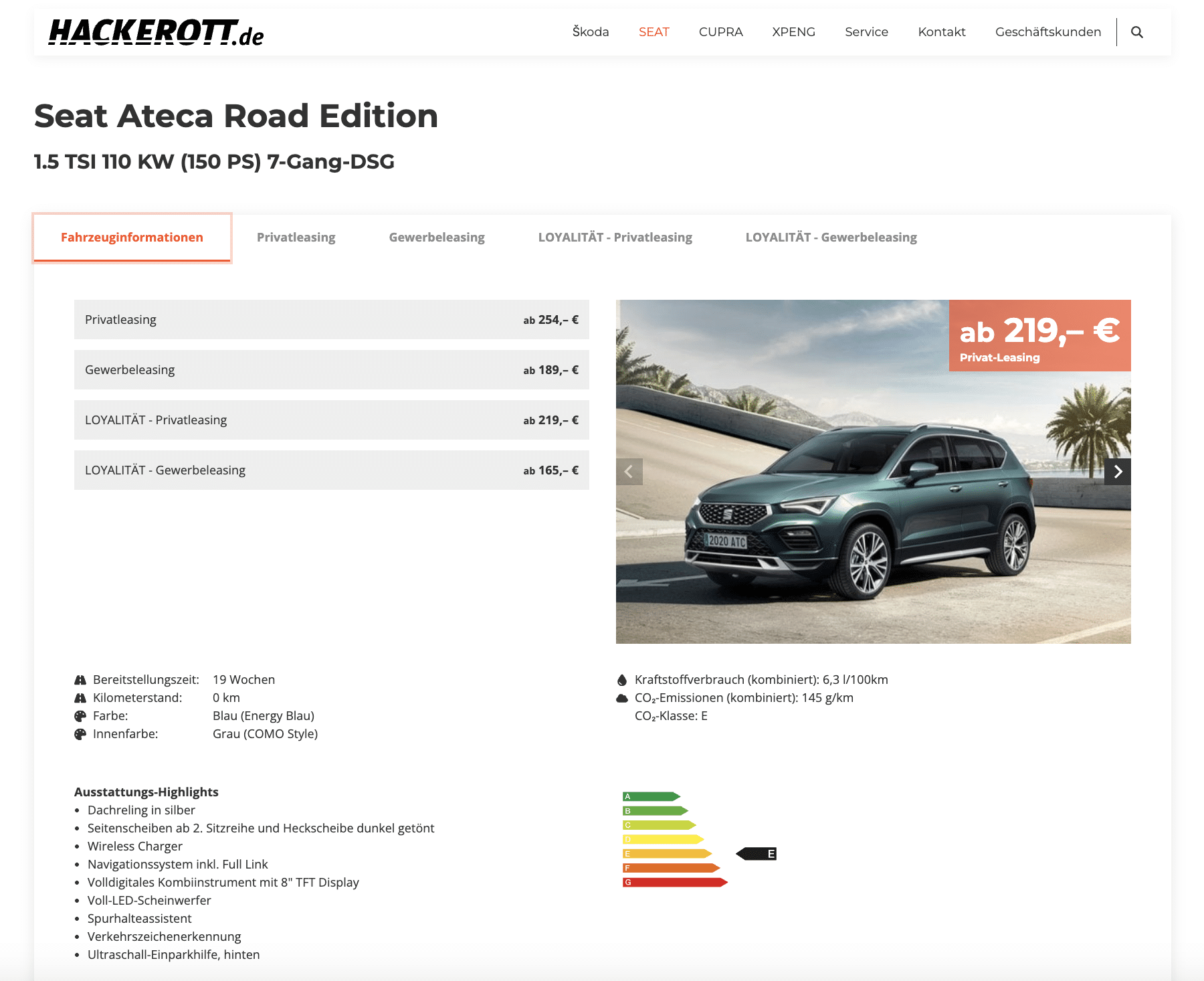Select the LOYALITÄT - Privatleasing tab
Screen dimensions: 1204x981
click(x=615, y=238)
